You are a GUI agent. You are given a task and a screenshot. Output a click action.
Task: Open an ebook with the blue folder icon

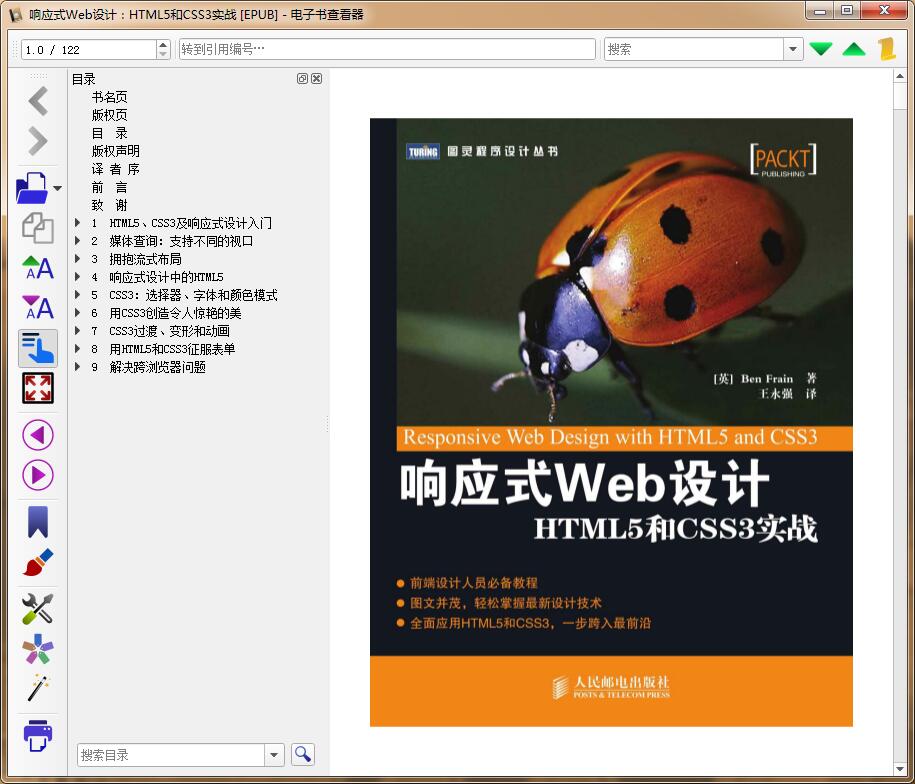(32, 187)
